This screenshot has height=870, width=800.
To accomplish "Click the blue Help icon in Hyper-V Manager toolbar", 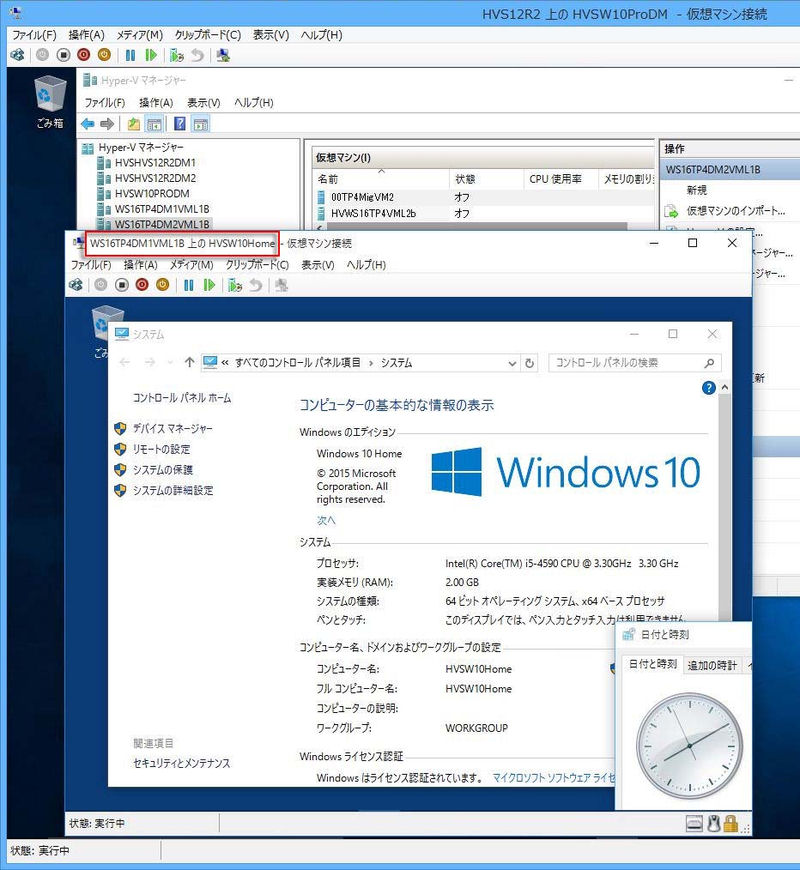I will tap(180, 124).
